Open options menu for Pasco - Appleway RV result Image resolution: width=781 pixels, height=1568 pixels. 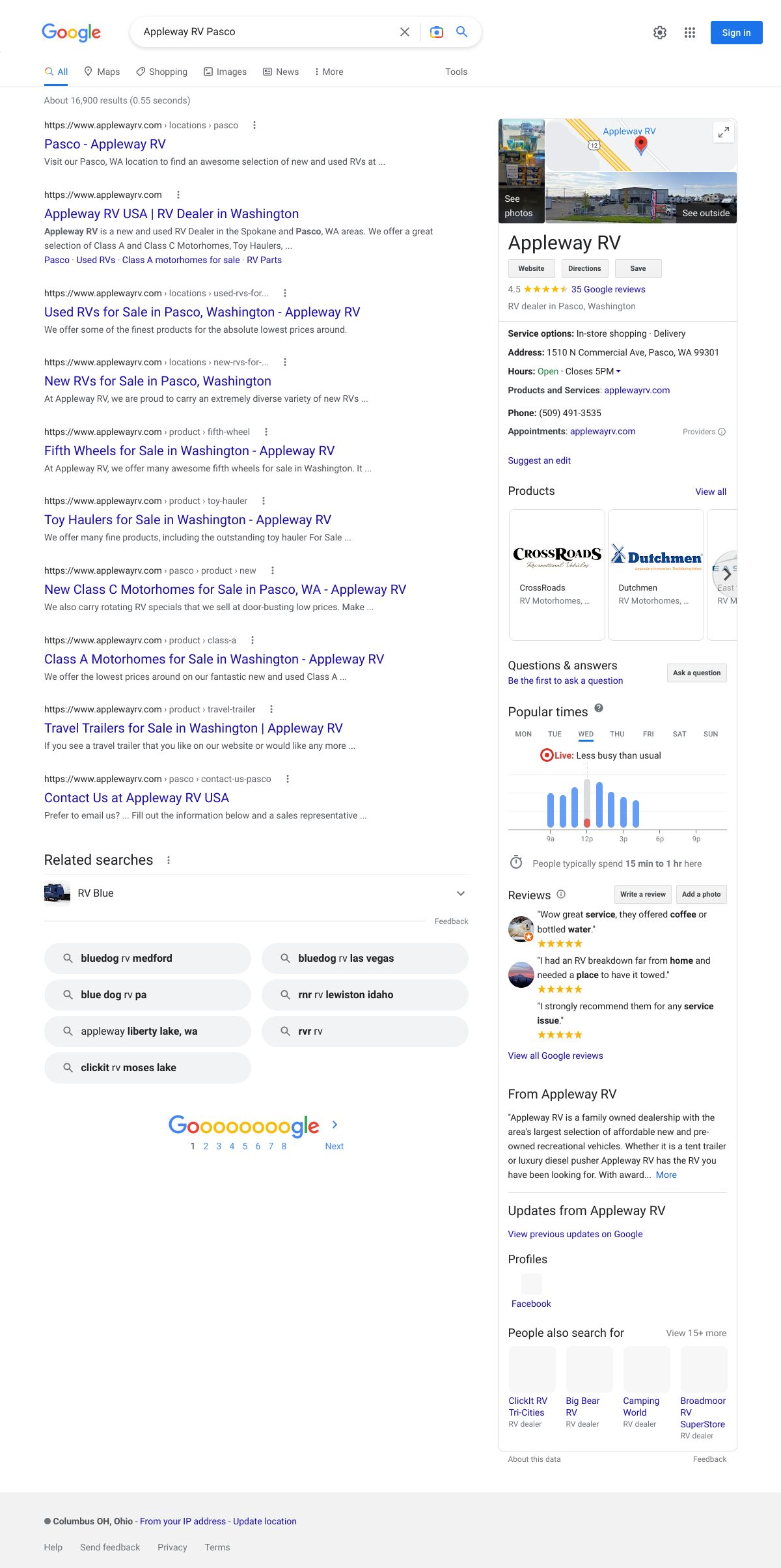254,125
